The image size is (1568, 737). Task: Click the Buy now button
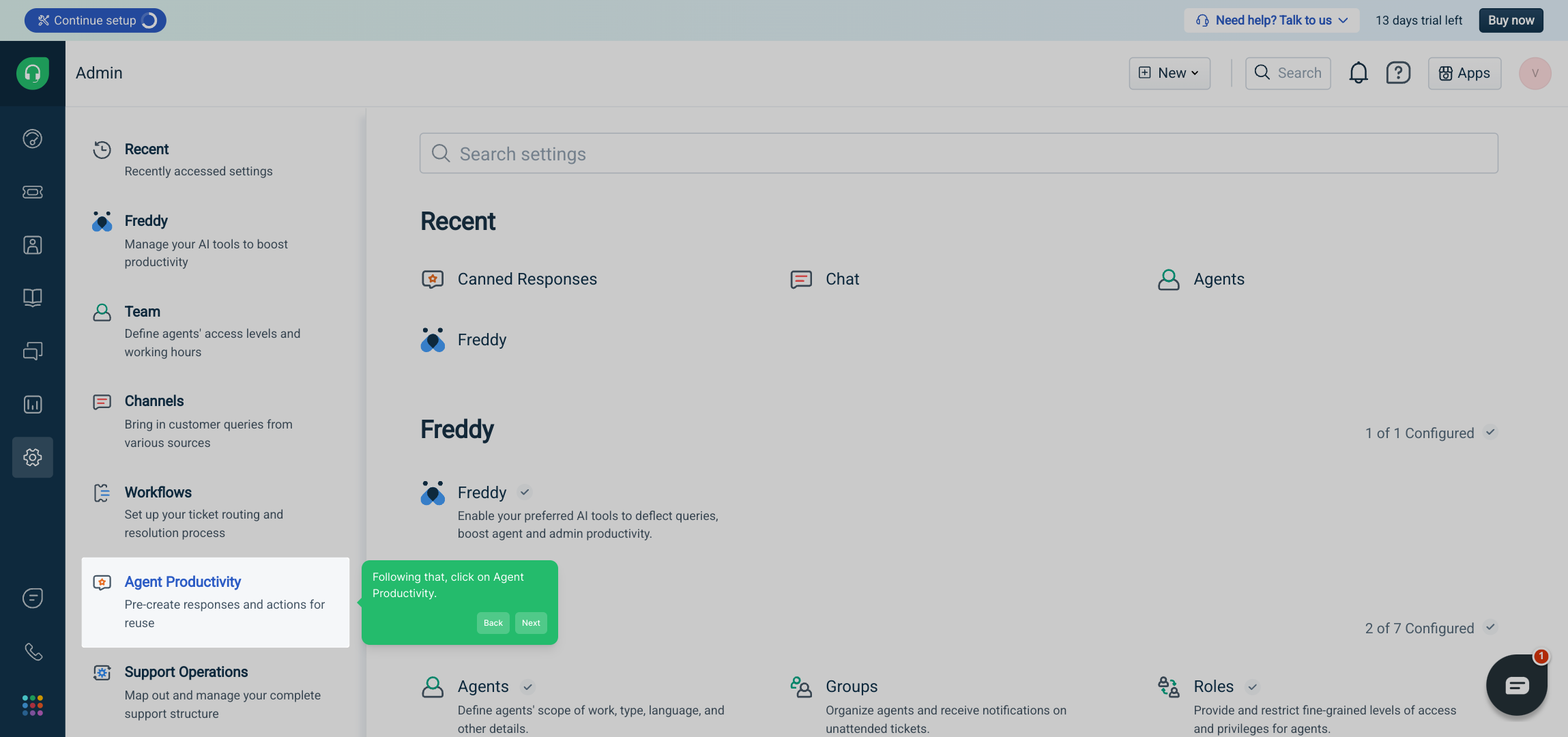(1511, 20)
